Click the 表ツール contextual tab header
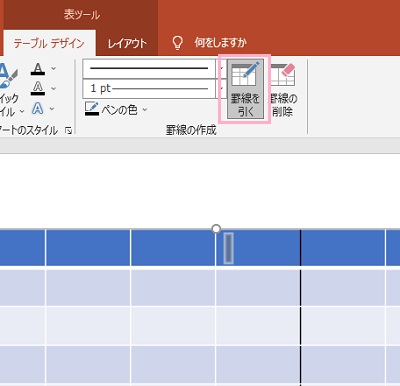400x386 pixels. pos(82,15)
